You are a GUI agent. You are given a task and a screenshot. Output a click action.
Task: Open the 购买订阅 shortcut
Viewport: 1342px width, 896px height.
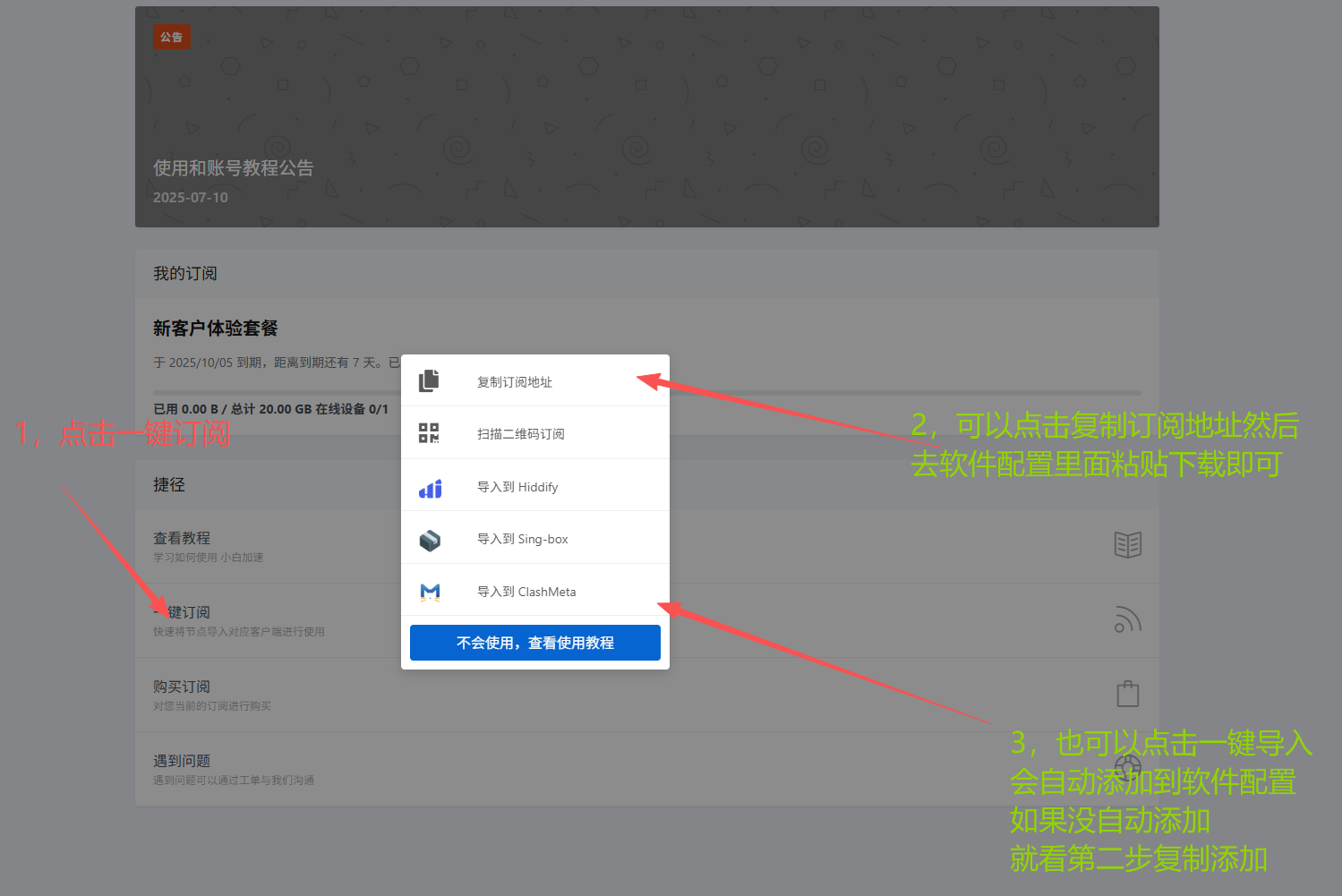[182, 687]
